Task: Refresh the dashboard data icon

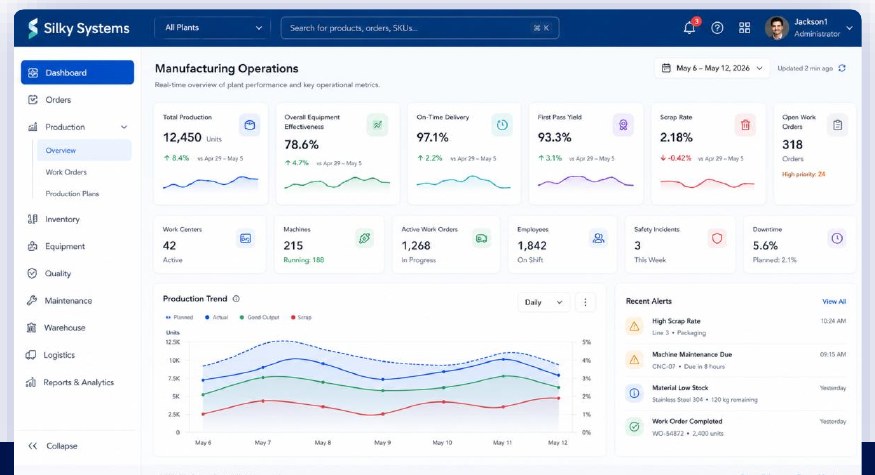Action: tap(842, 68)
